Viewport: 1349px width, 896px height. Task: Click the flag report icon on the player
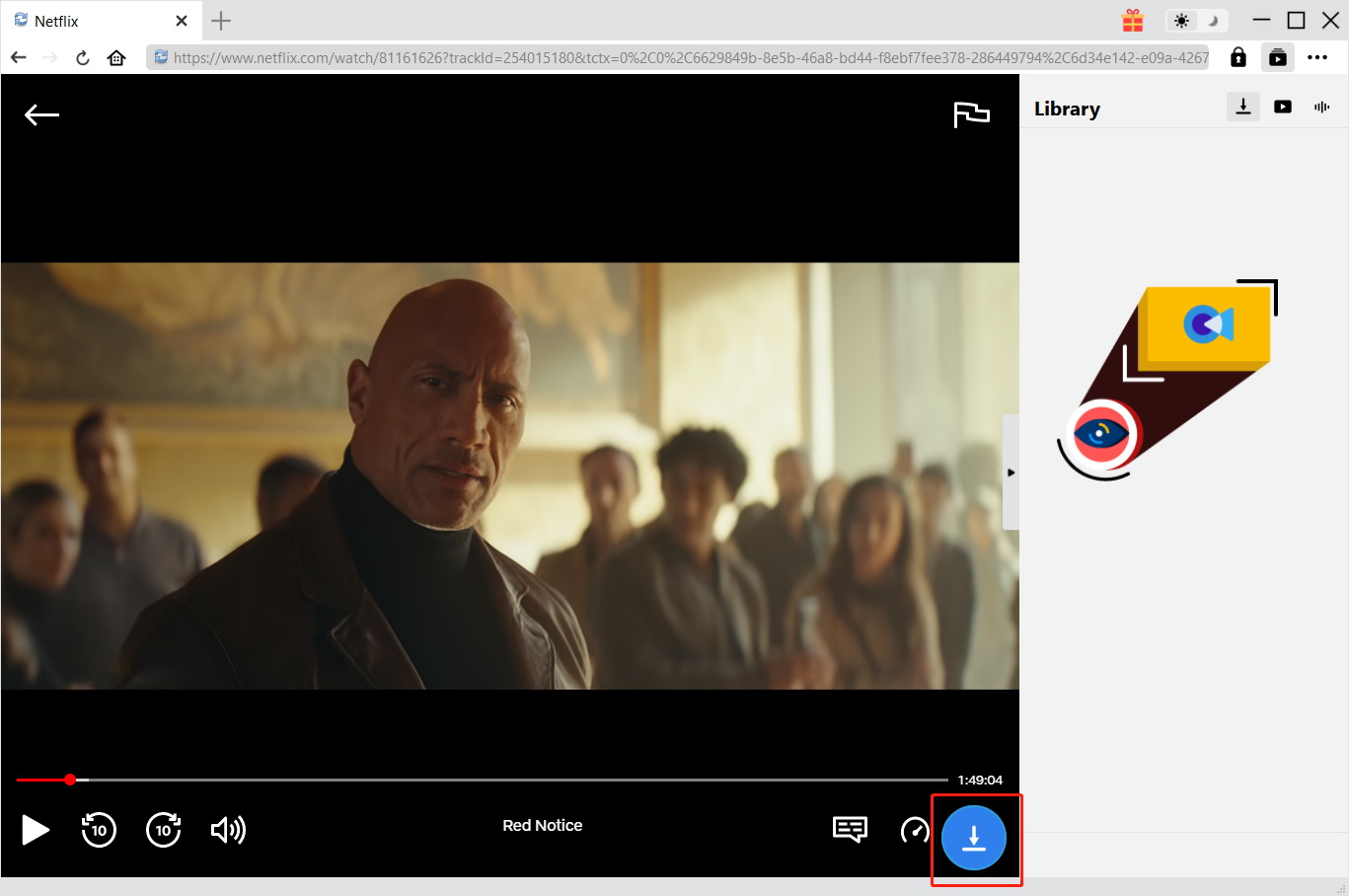[972, 114]
